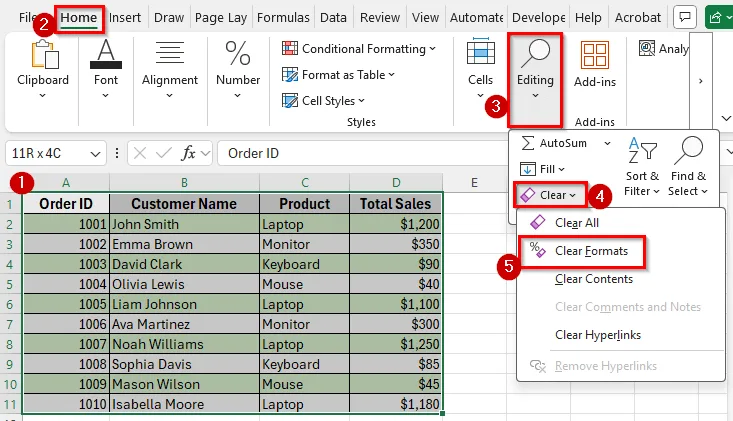This screenshot has width=733, height=421.
Task: Choose Clear Contents menu entry
Action: click(621, 279)
